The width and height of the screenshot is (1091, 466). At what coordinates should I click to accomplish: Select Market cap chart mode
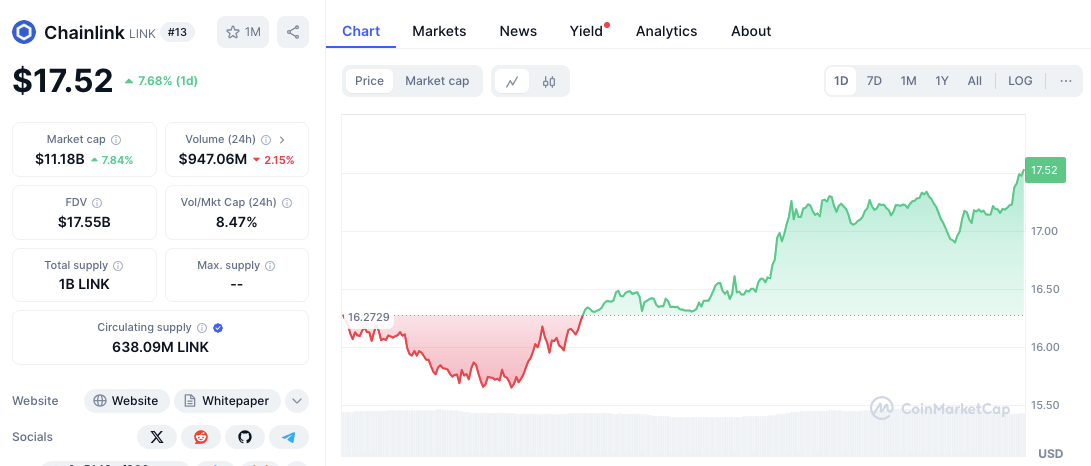click(x=437, y=81)
